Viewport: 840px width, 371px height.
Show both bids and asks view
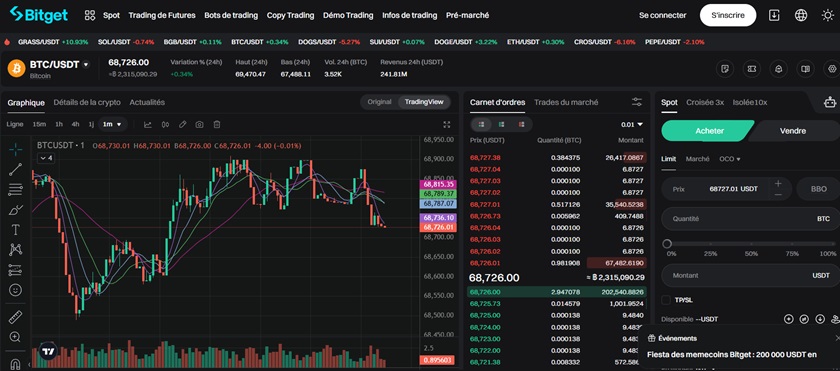click(481, 124)
